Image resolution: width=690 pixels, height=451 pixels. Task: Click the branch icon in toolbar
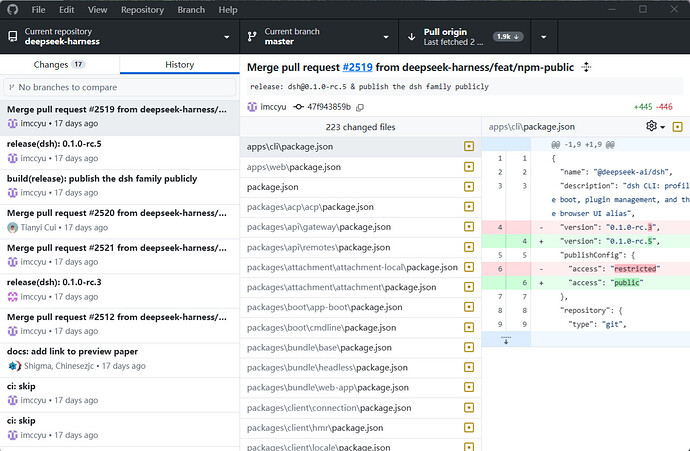coord(252,37)
